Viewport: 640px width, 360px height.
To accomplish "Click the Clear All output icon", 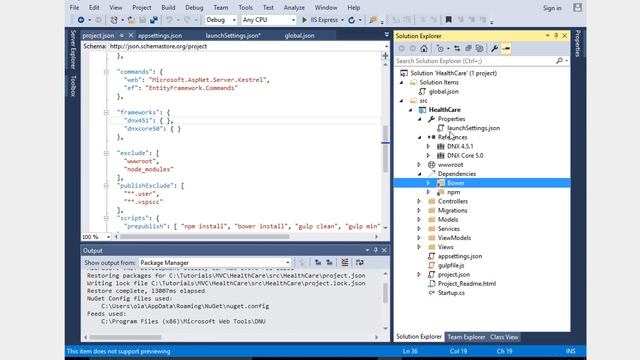I will pos(345,262).
